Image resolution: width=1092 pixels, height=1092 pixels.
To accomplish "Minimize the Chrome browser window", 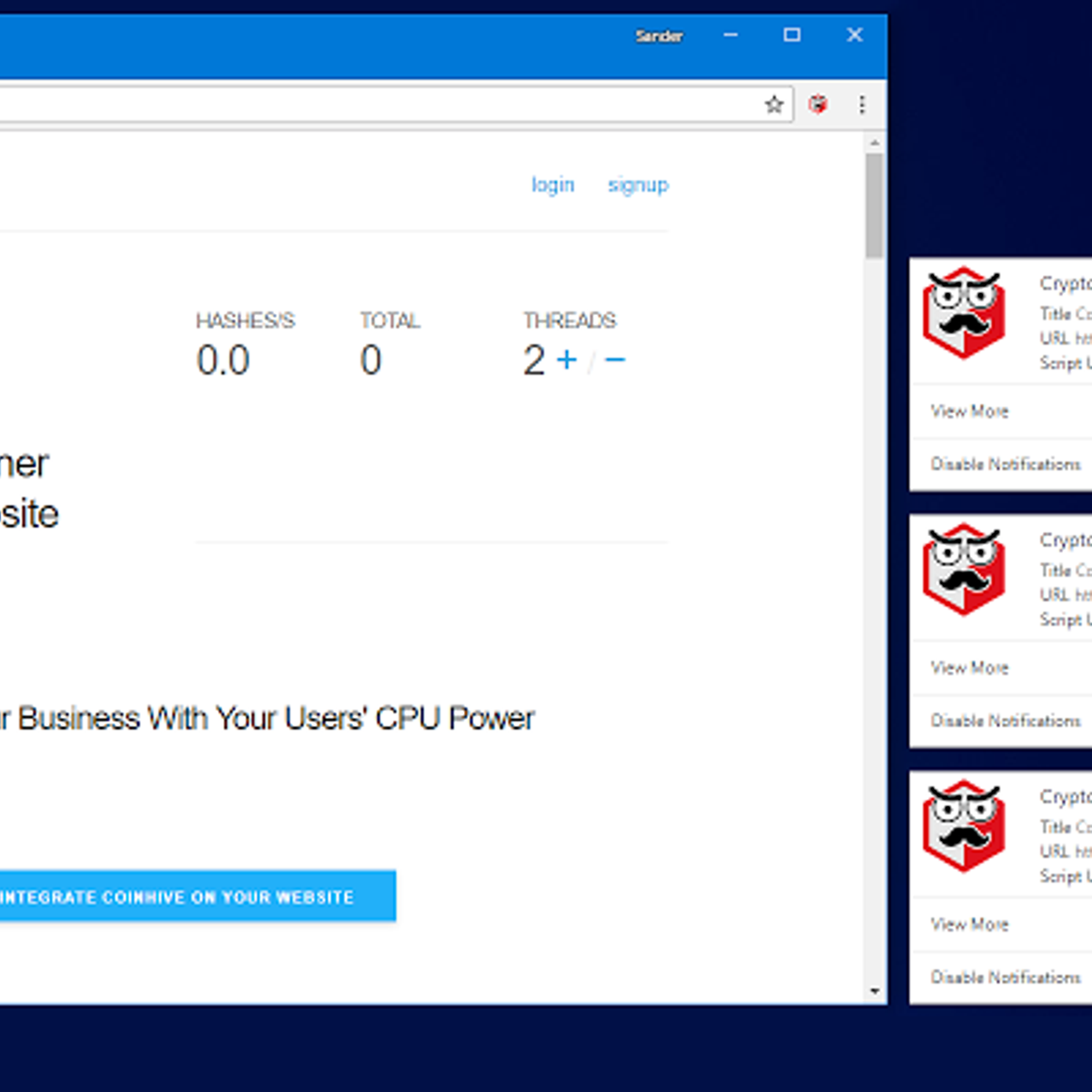I will (731, 35).
